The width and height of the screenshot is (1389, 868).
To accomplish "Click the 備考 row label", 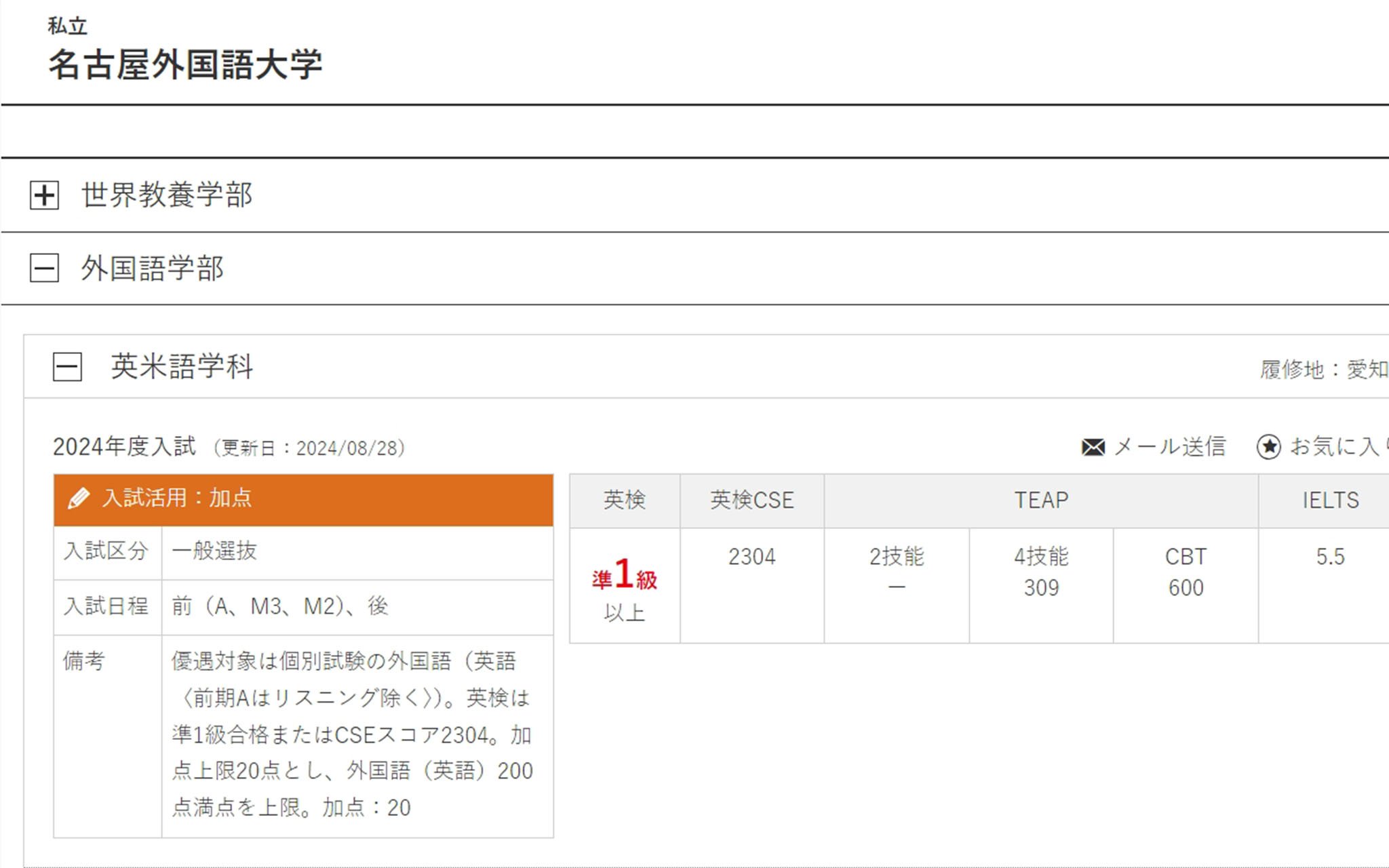I will pos(84,660).
